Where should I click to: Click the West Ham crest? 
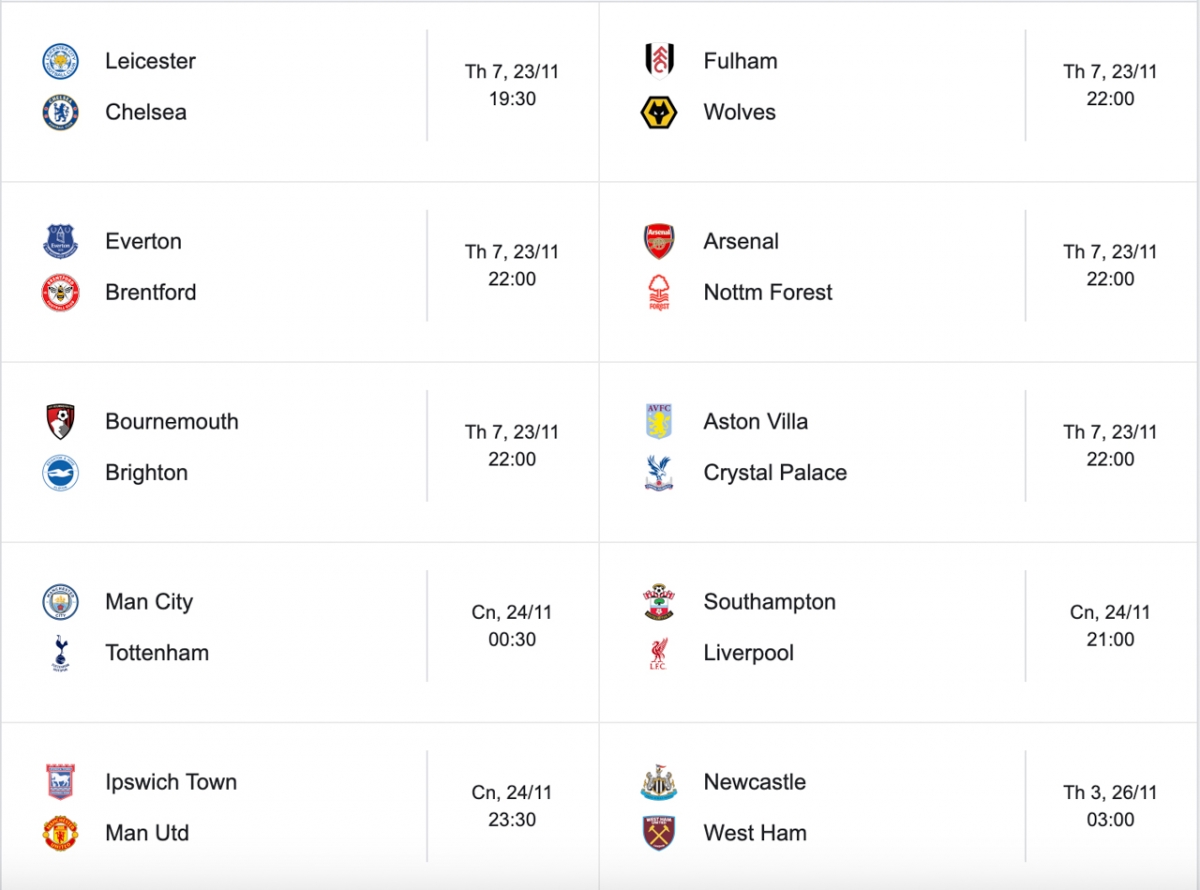[x=659, y=833]
